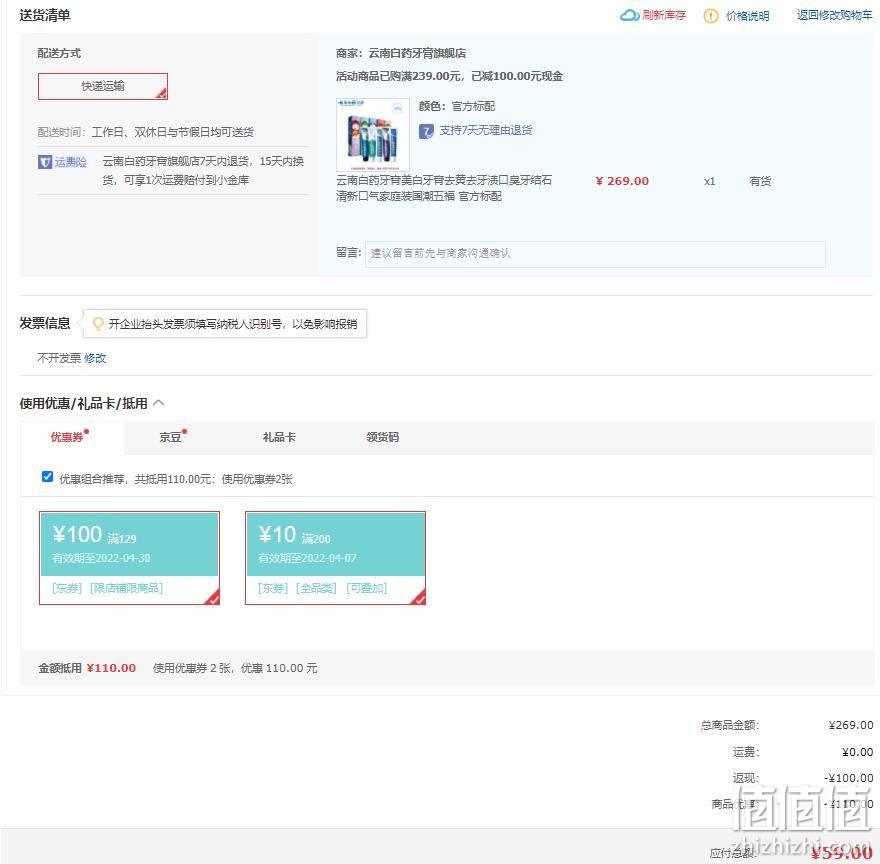Toggle the ¥10 满200 coupon
Screen dimensions: 880x864
point(336,557)
